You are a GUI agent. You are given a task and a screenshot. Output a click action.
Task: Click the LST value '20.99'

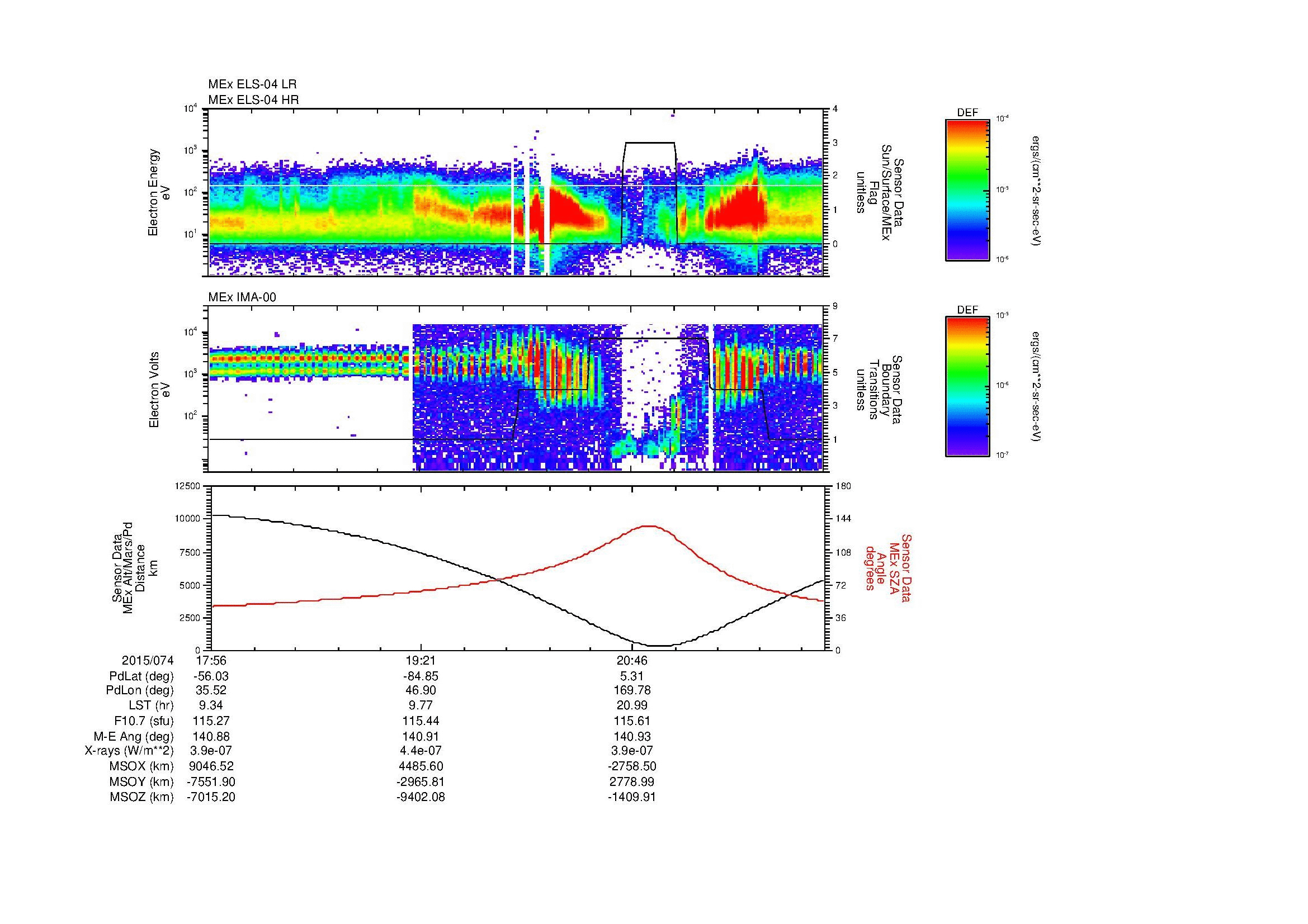(x=632, y=706)
